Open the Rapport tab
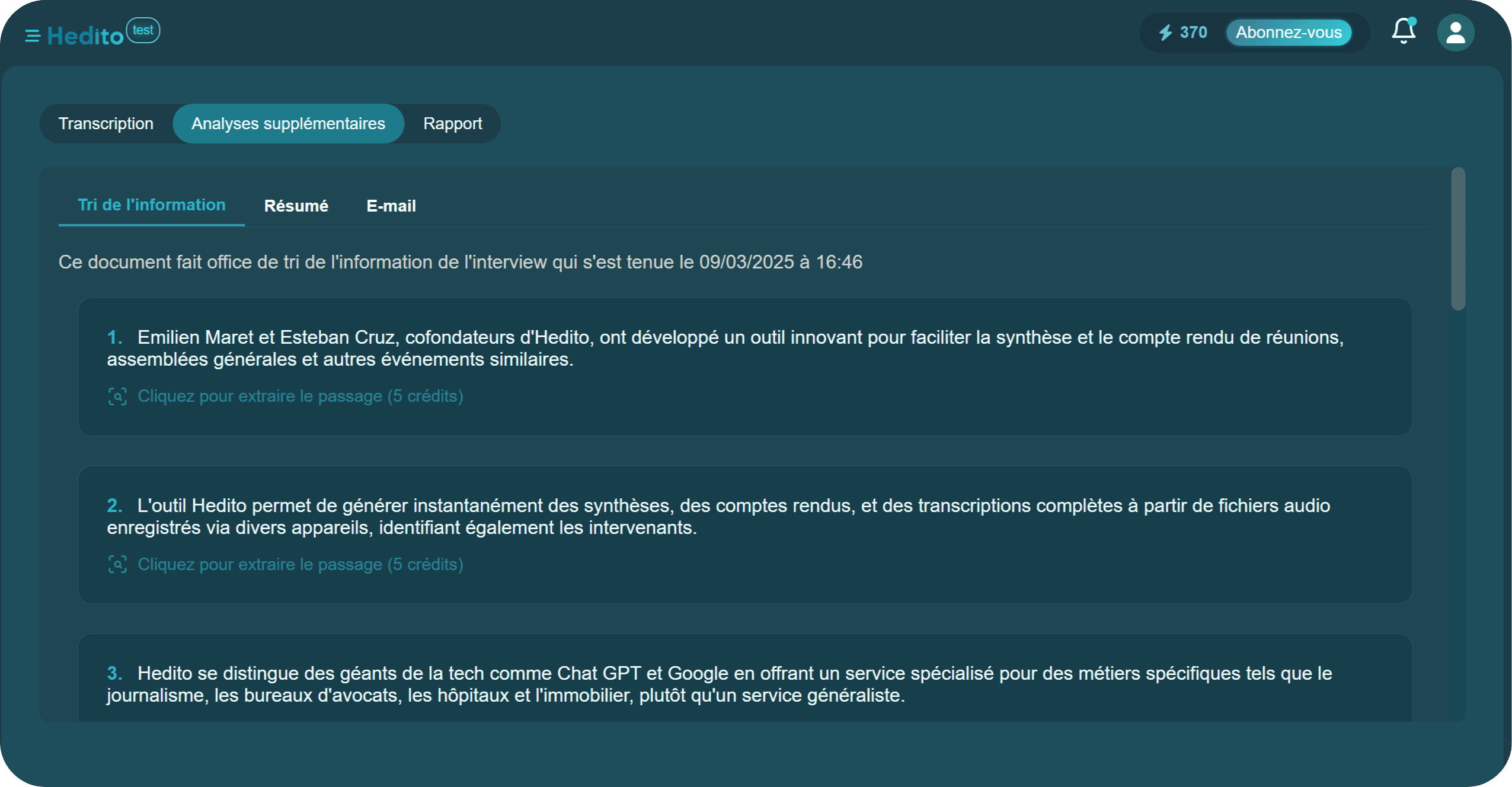Image resolution: width=1512 pixels, height=787 pixels. (452, 123)
